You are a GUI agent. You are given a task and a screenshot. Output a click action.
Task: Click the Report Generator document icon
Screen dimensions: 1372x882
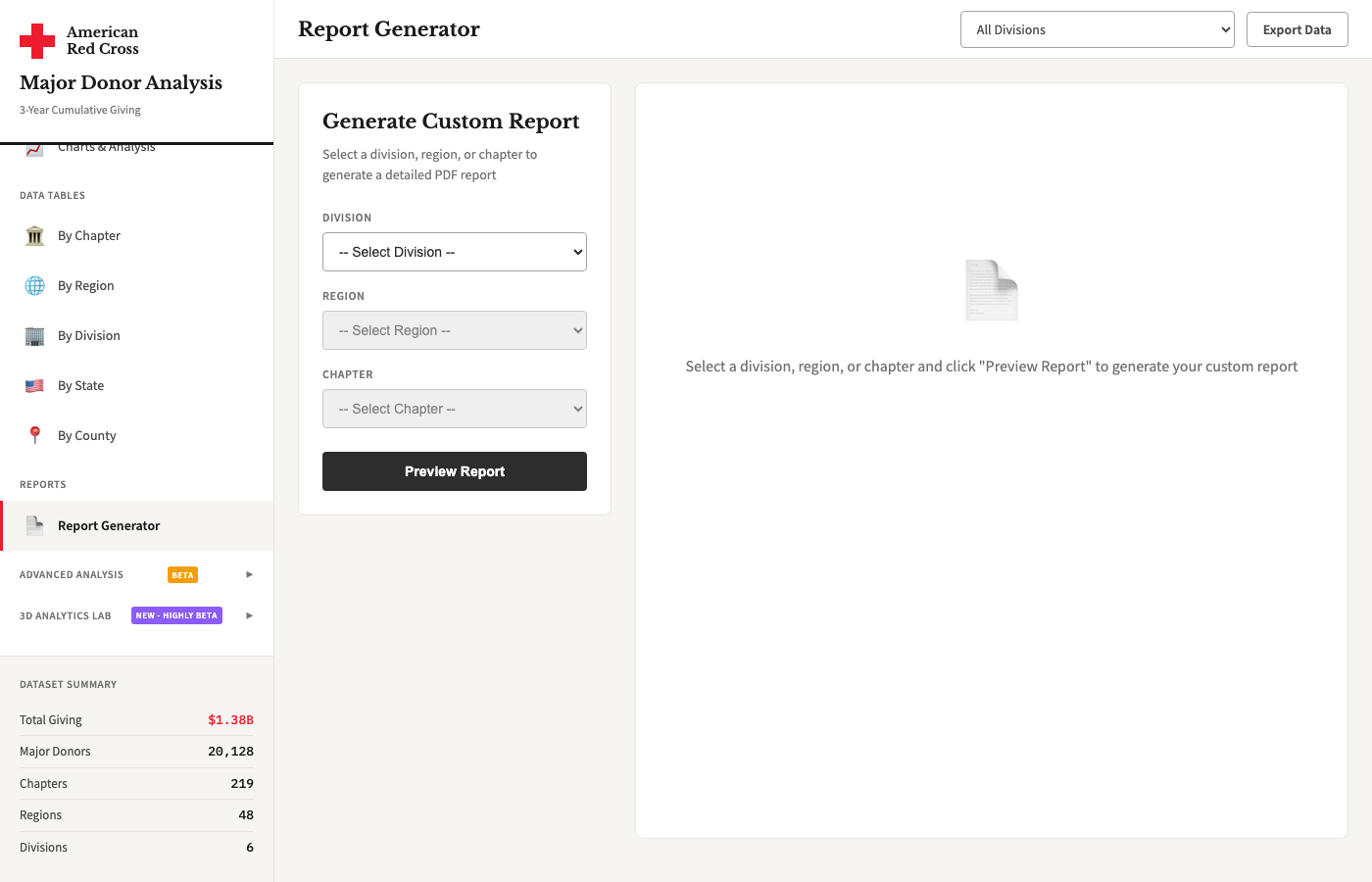click(x=34, y=526)
